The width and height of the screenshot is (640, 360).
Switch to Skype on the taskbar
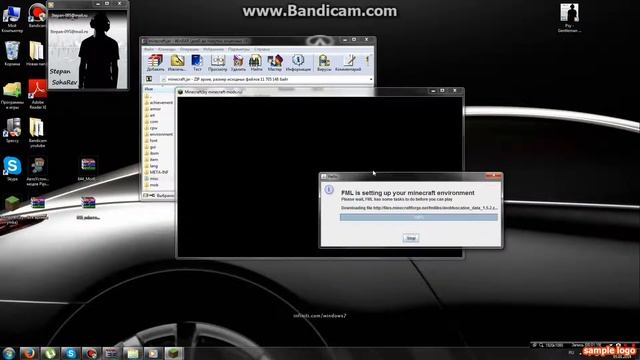click(x=71, y=353)
